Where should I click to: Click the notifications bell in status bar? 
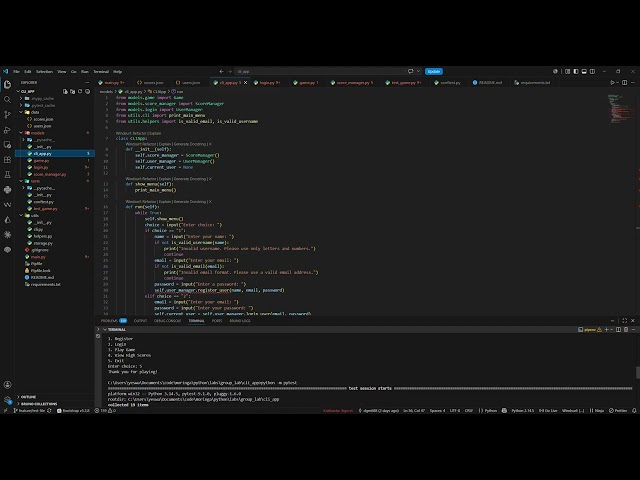[x=634, y=411]
